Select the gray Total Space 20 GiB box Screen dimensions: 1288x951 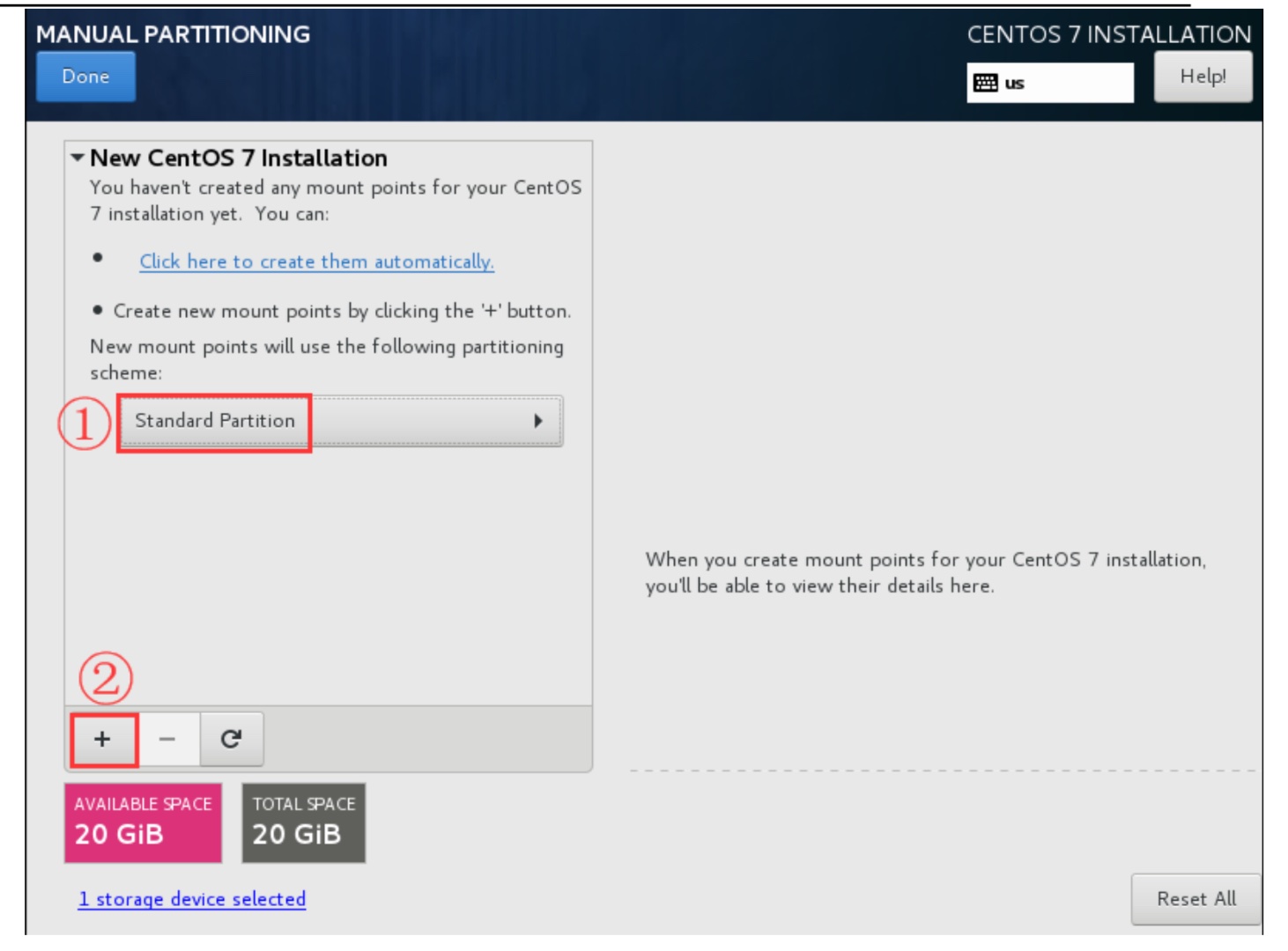tap(304, 822)
